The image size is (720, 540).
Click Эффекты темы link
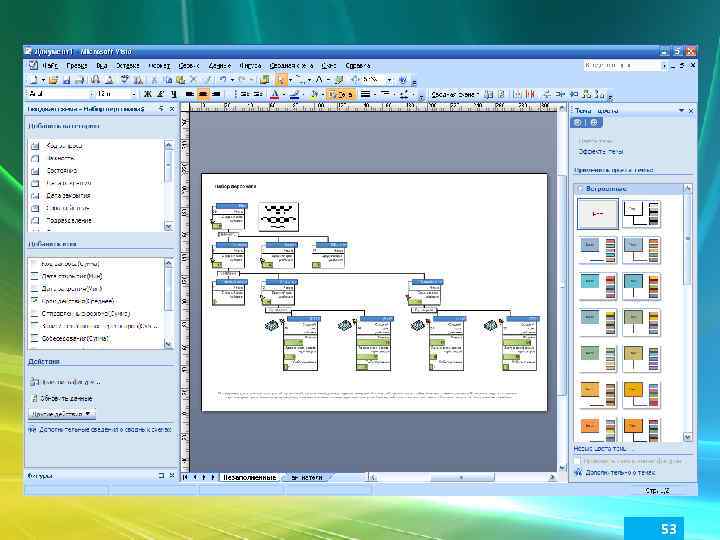click(x=601, y=151)
